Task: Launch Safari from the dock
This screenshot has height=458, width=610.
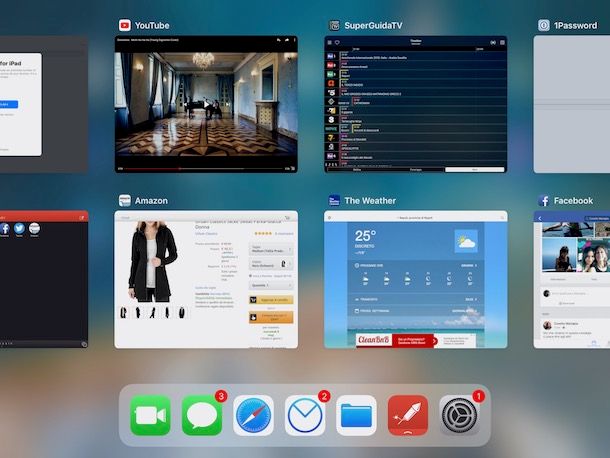Action: [x=253, y=415]
